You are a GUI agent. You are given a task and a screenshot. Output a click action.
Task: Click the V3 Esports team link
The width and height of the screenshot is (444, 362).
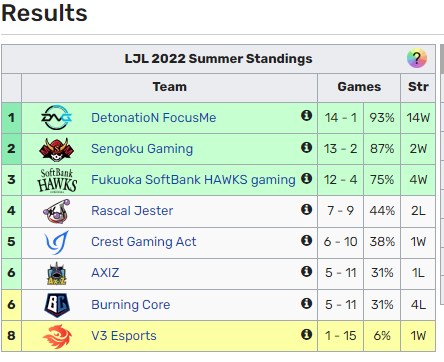tap(124, 336)
